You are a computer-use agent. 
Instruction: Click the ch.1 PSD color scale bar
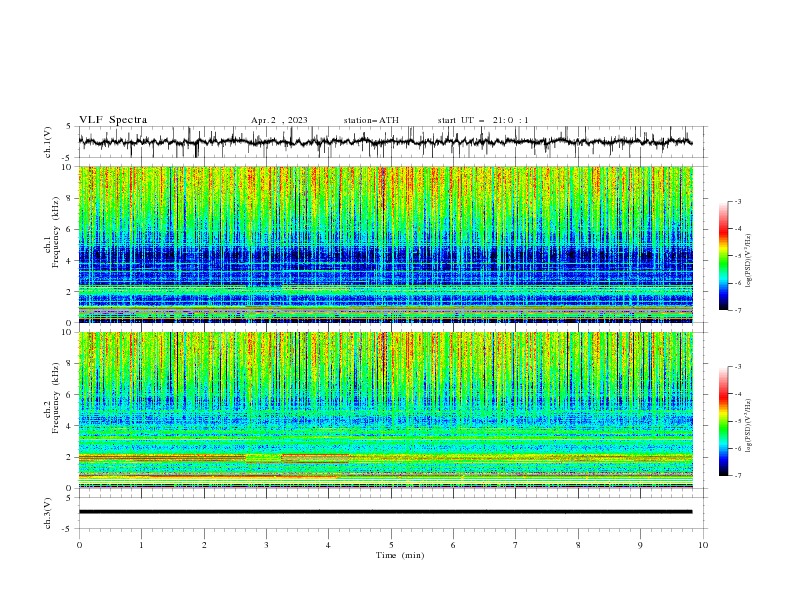pos(723,256)
